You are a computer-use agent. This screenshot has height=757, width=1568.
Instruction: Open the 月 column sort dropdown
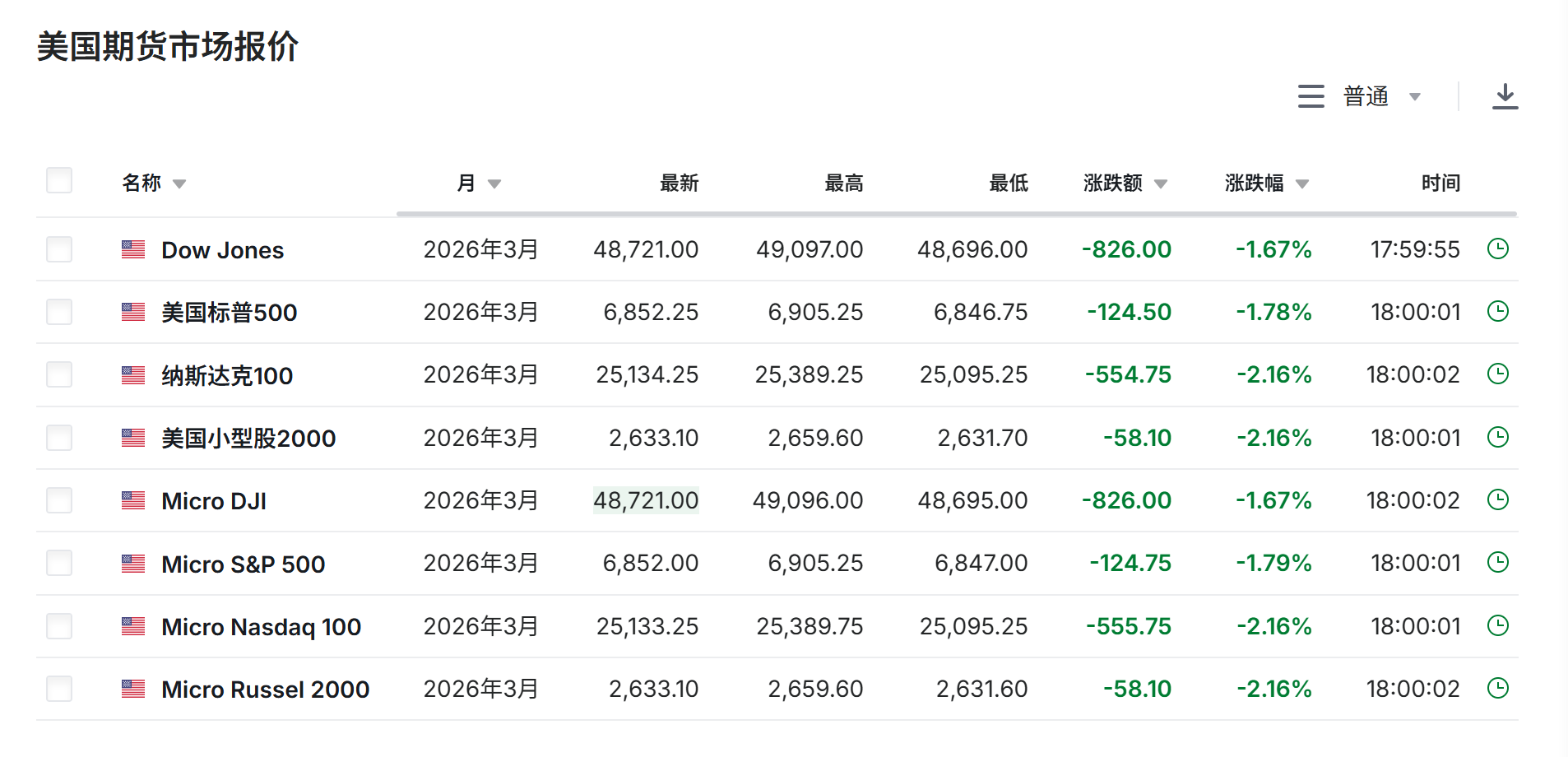tap(495, 183)
